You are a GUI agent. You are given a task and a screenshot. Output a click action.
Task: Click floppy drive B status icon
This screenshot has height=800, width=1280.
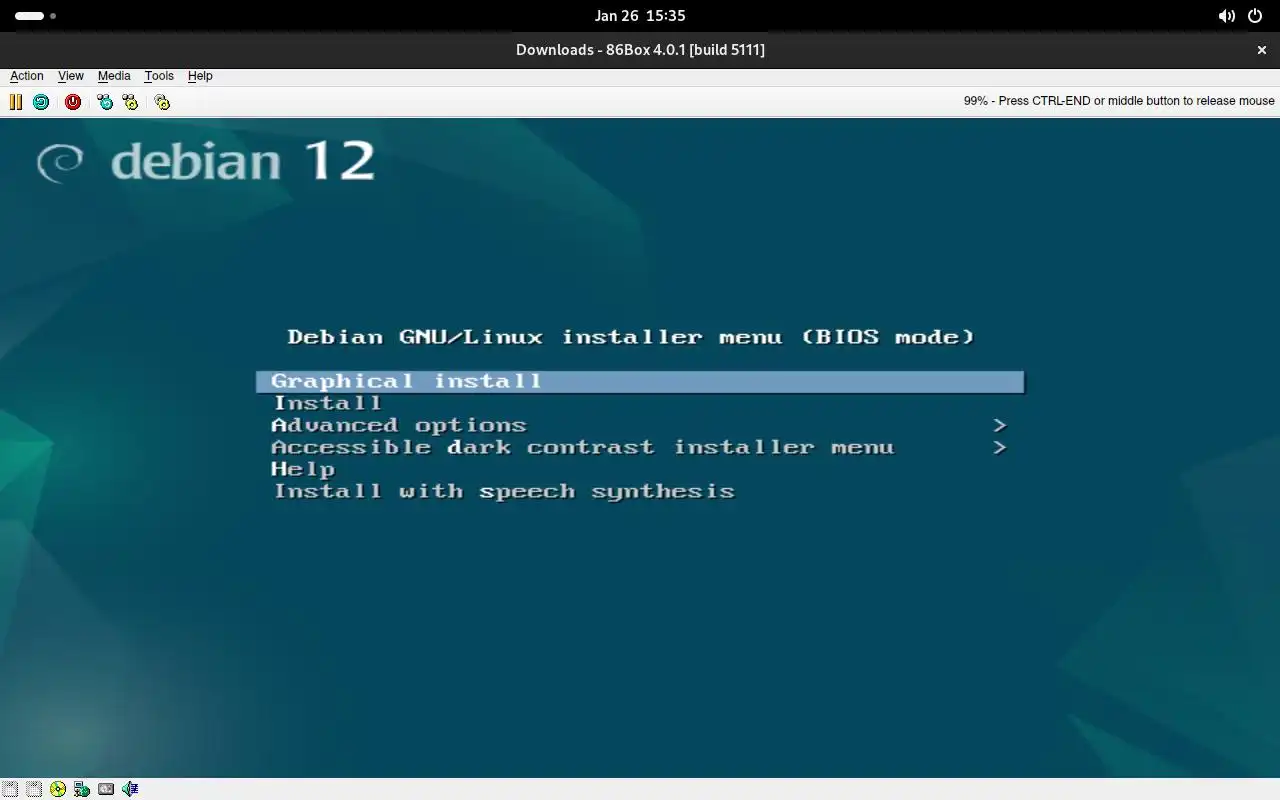coord(34,789)
